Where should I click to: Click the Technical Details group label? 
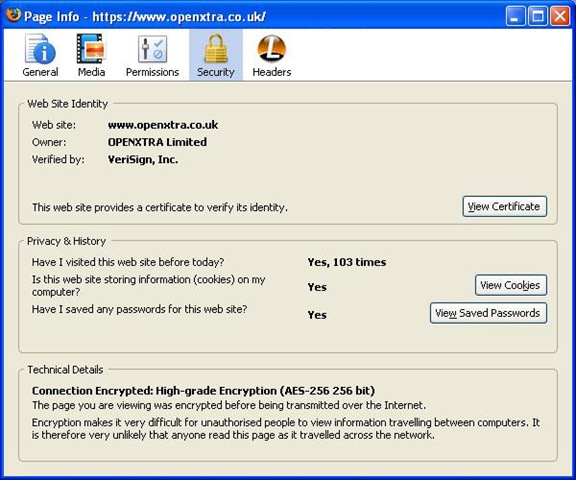[65, 370]
